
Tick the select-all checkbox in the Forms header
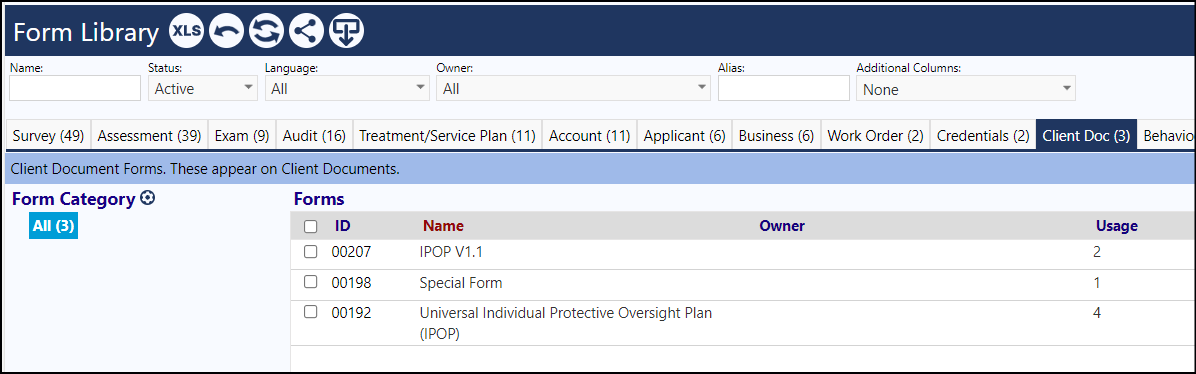(310, 227)
